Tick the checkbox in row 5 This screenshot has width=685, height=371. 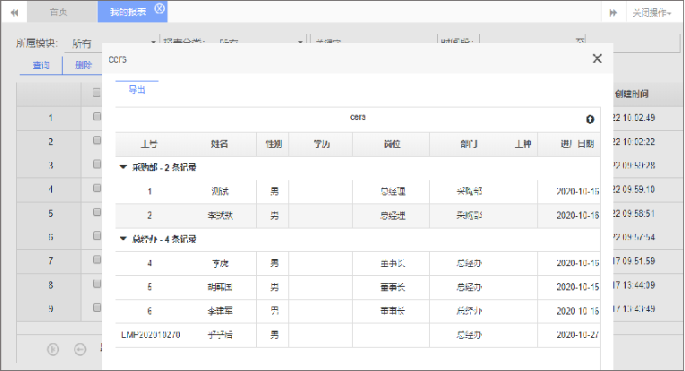click(x=97, y=212)
